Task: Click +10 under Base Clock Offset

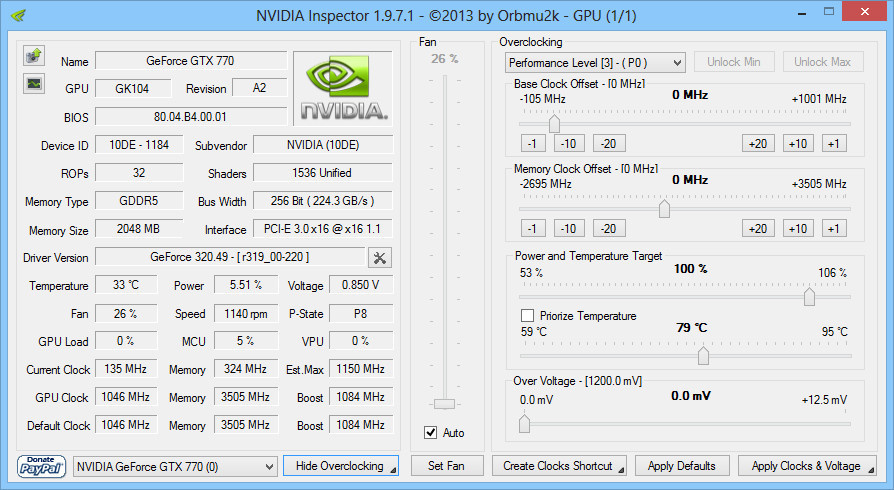Action: tap(798, 144)
